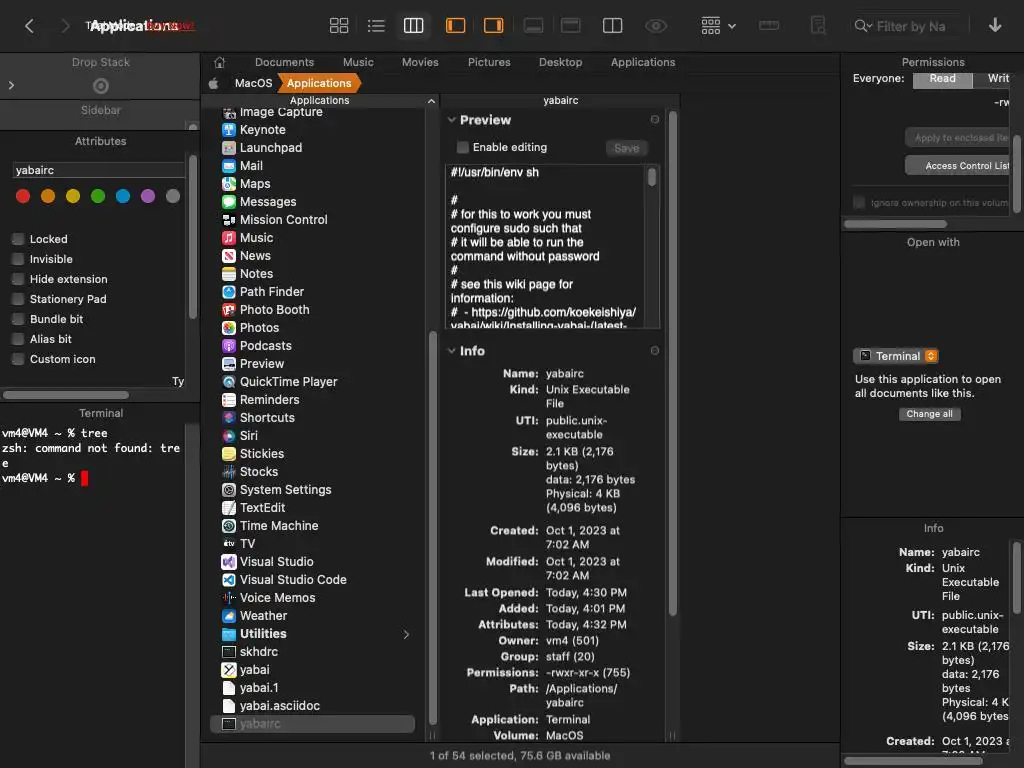This screenshot has width=1024, height=768.
Task: Switch to icon grid view
Action: tap(338, 26)
